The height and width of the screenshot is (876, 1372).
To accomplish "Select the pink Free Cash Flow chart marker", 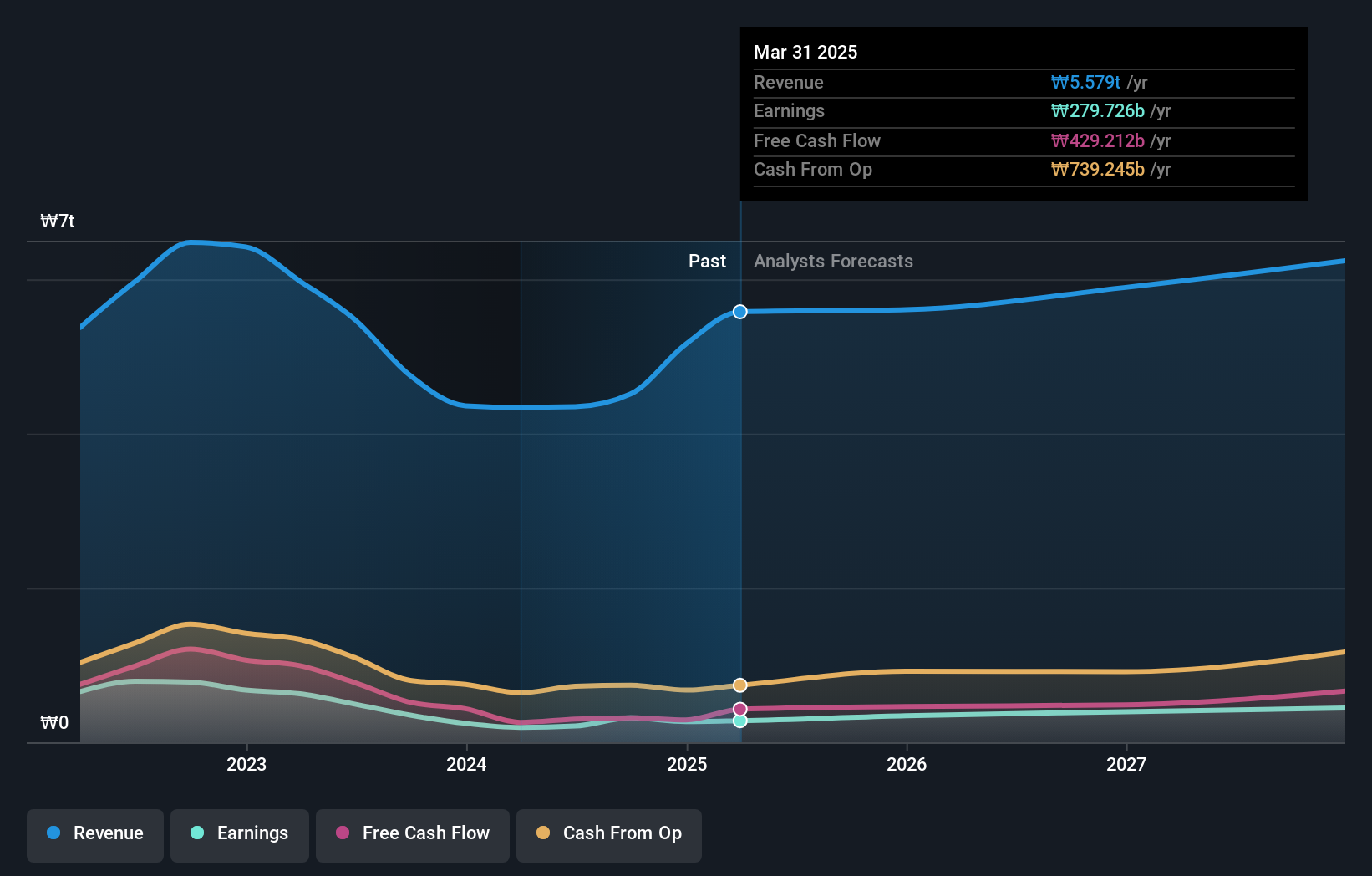I will [x=739, y=708].
